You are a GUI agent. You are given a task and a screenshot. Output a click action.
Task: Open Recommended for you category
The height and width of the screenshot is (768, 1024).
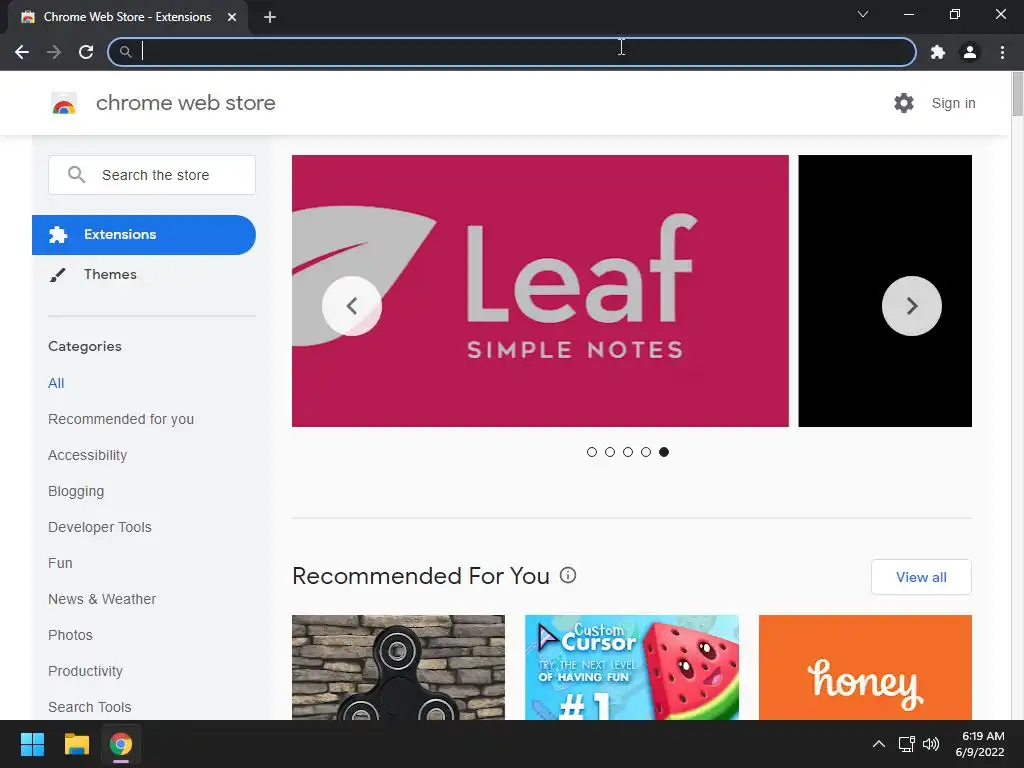(x=121, y=419)
